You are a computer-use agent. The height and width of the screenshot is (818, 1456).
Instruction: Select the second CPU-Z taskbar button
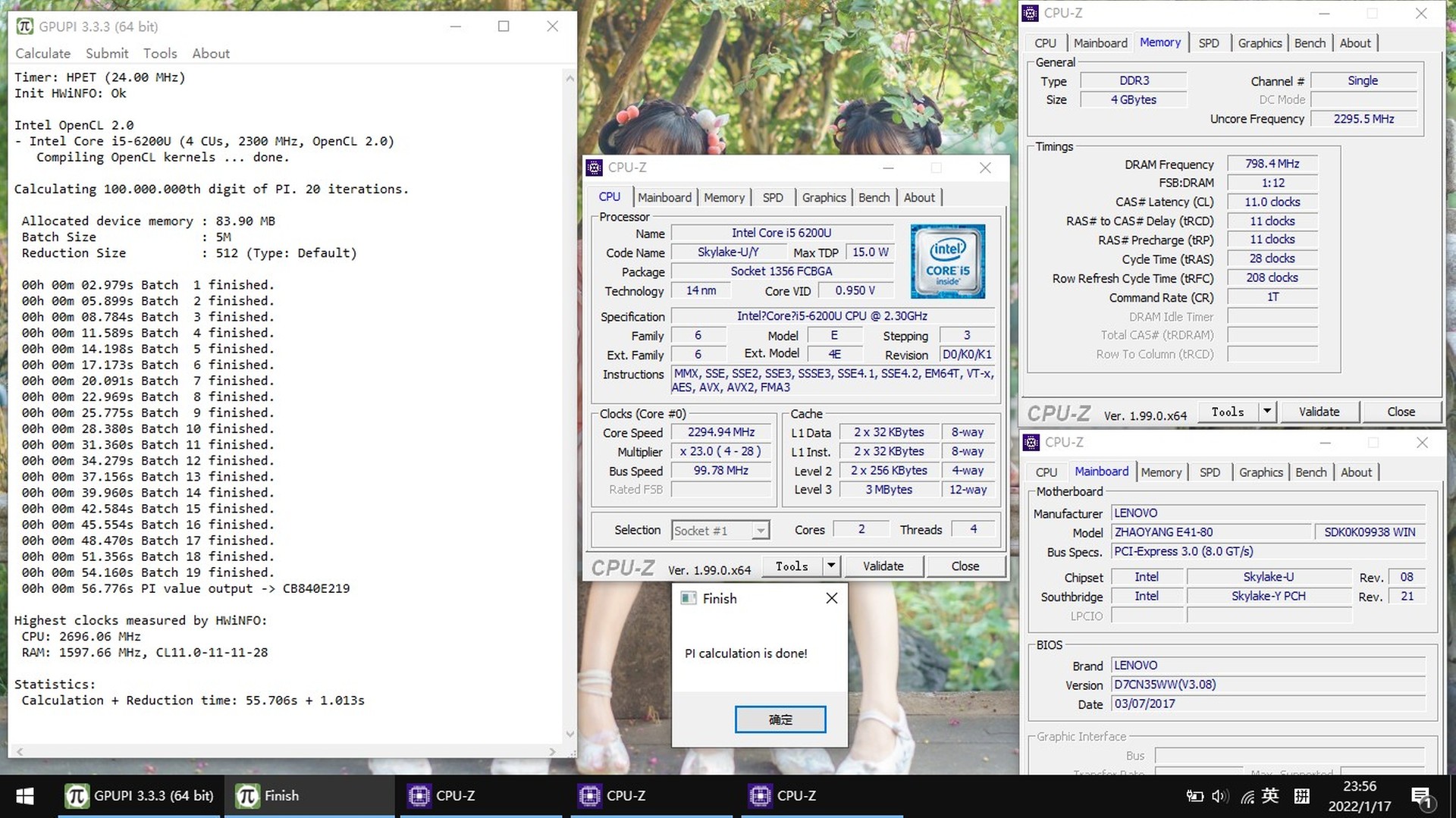coord(651,796)
